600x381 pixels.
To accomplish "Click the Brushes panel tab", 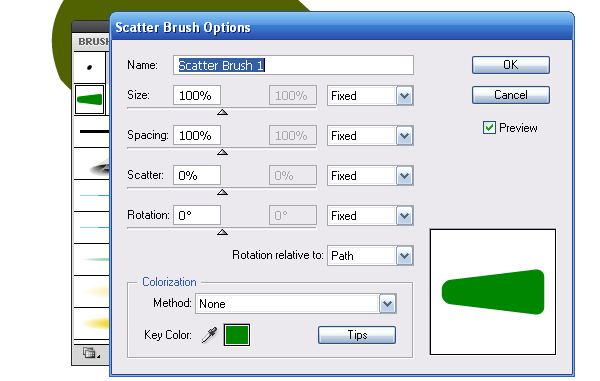I will pos(94,41).
